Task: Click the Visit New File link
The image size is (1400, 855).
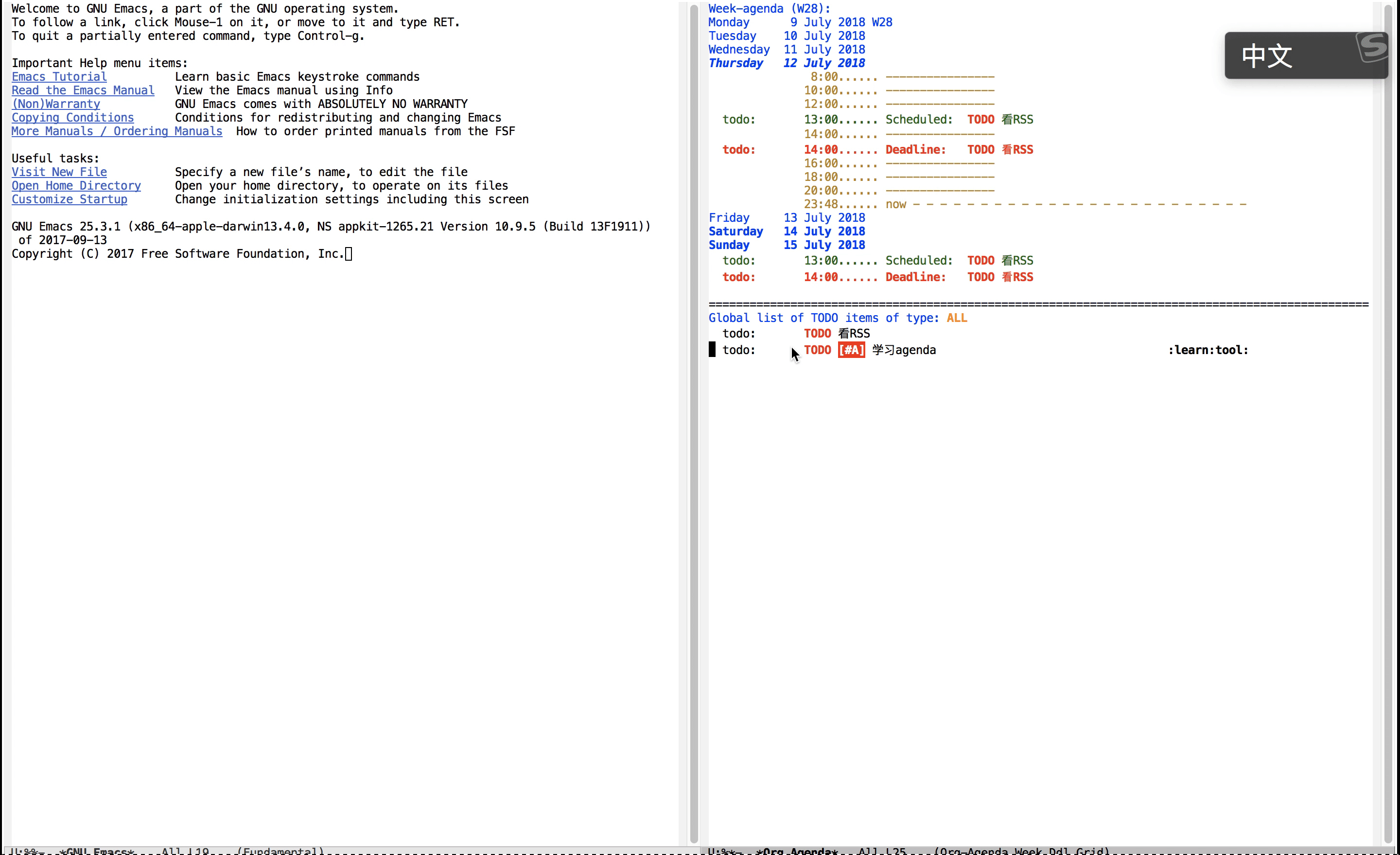Action: pos(59,172)
